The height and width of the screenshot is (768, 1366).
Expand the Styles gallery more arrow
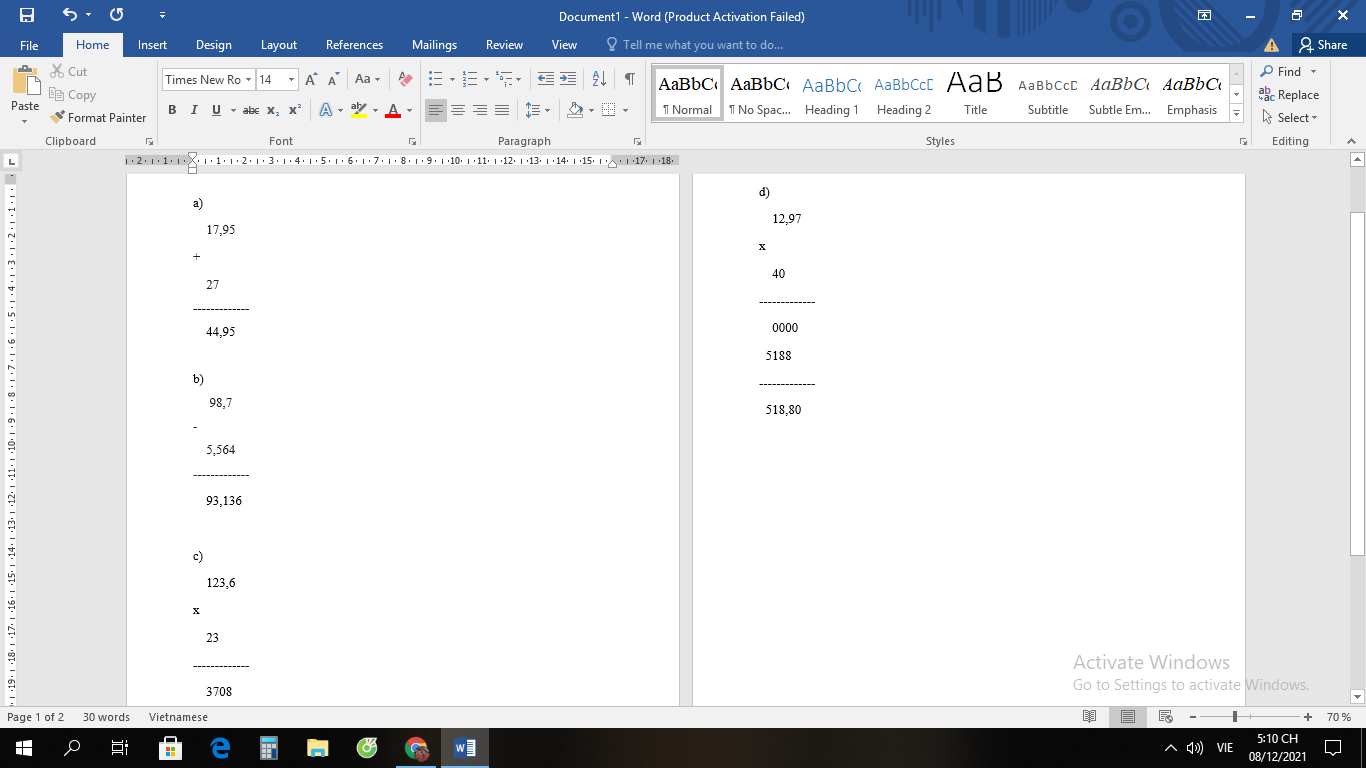tap(1237, 115)
